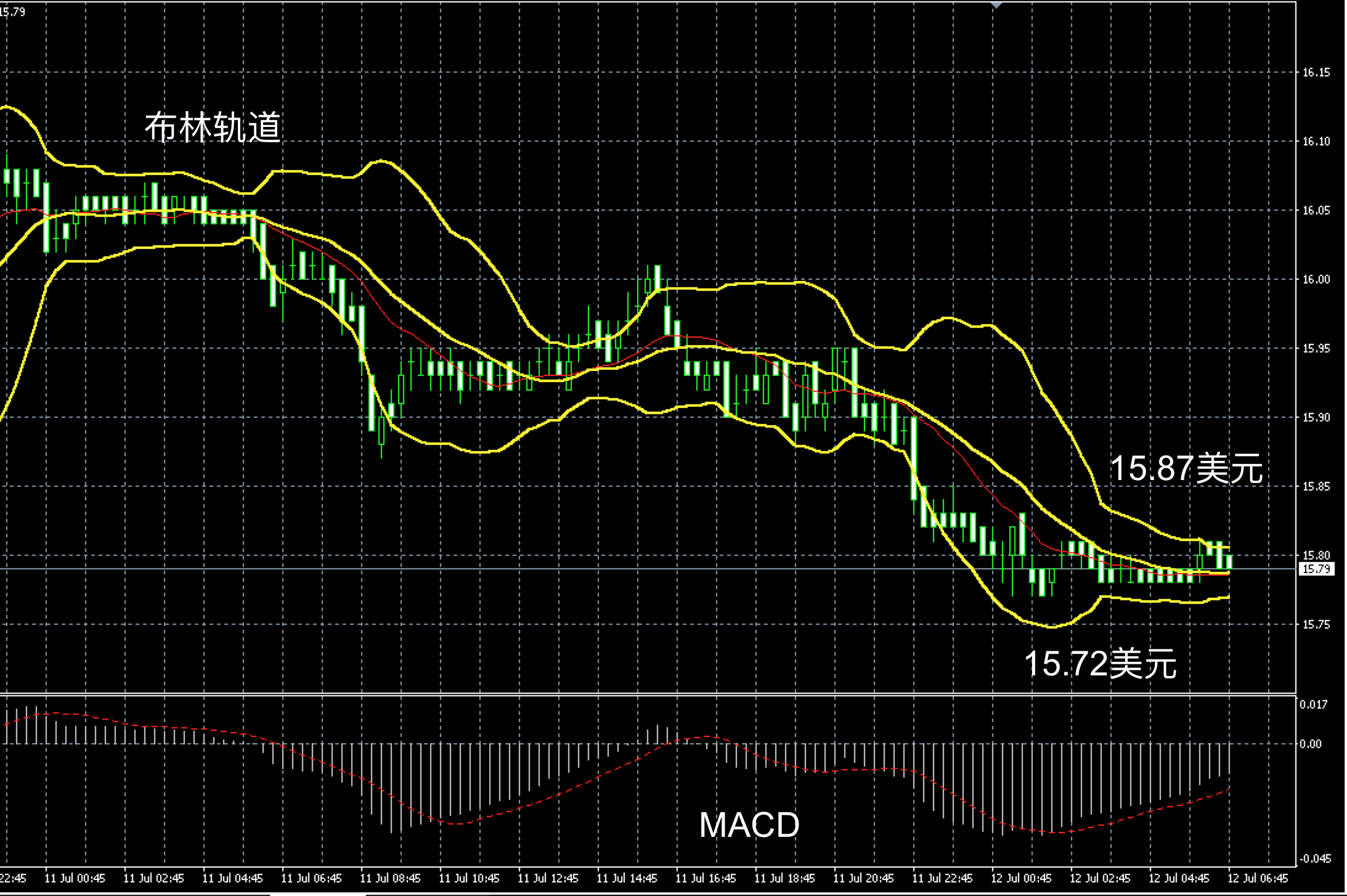Click the current price tag 15.79 on axis

(x=1316, y=569)
